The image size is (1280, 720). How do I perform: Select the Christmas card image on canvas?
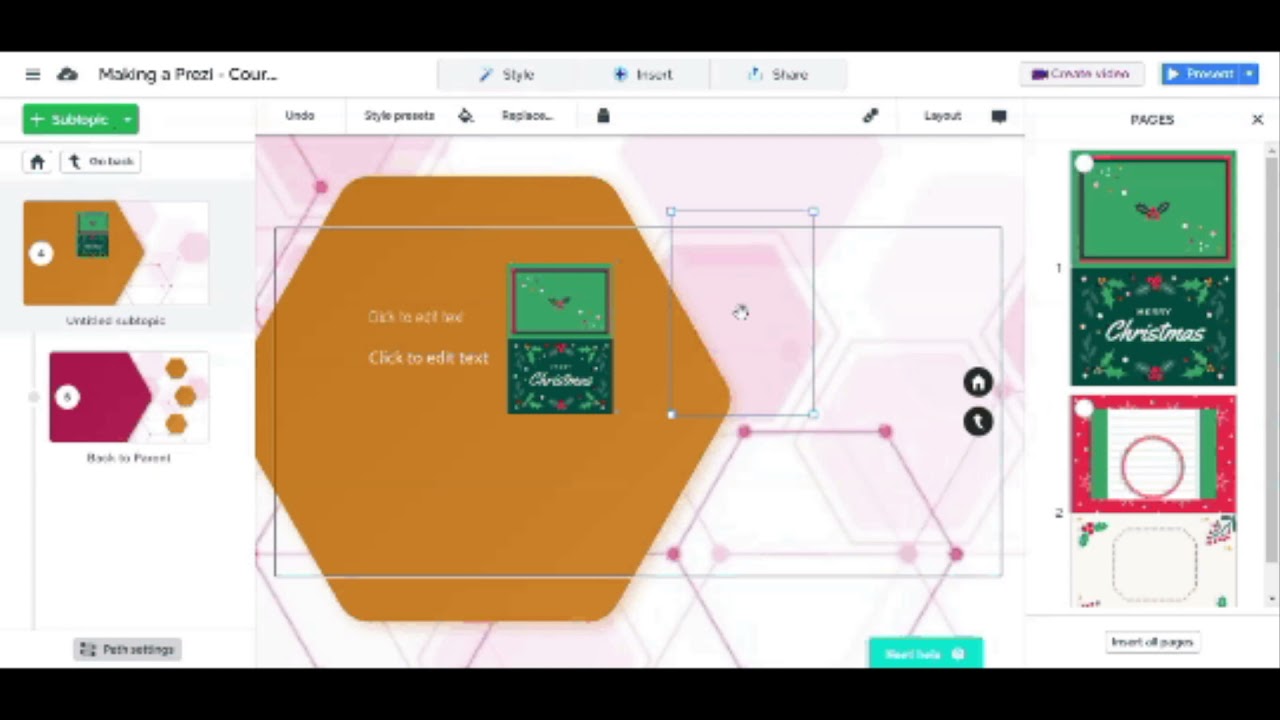click(560, 339)
